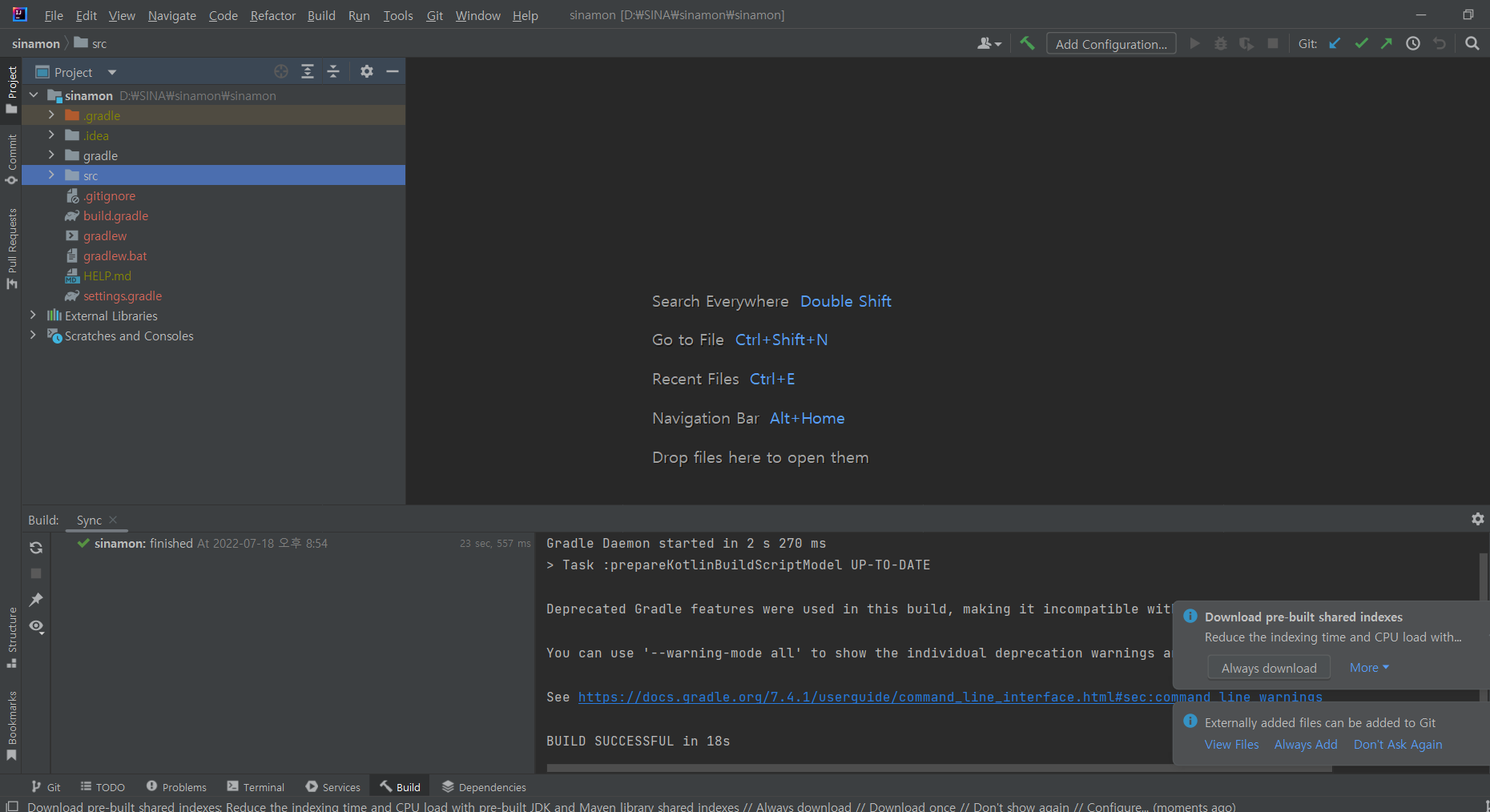
Task: Open the More dropdown in indexes notification
Action: point(1369,667)
